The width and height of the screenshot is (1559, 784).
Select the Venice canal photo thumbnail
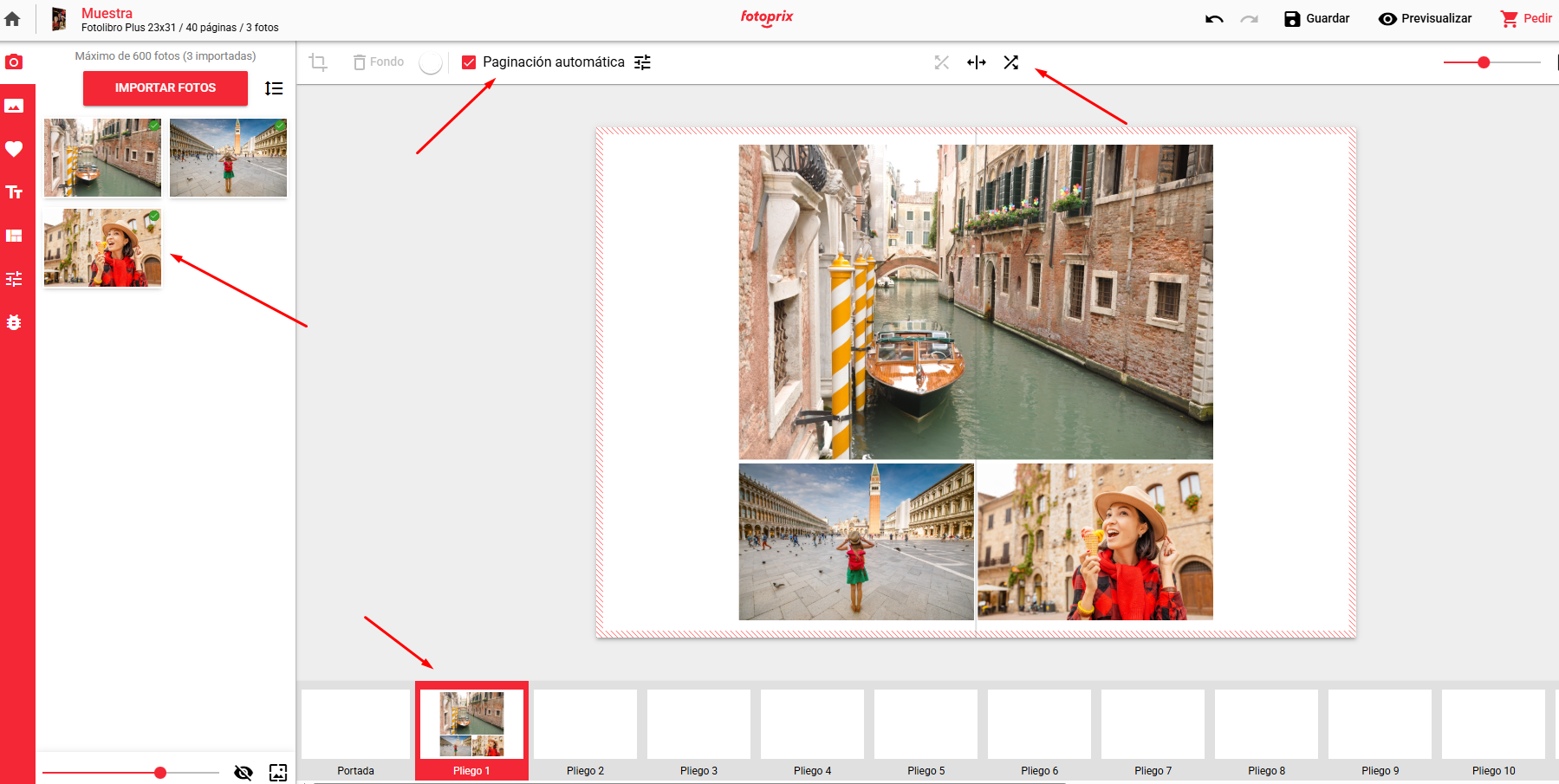tap(102, 158)
